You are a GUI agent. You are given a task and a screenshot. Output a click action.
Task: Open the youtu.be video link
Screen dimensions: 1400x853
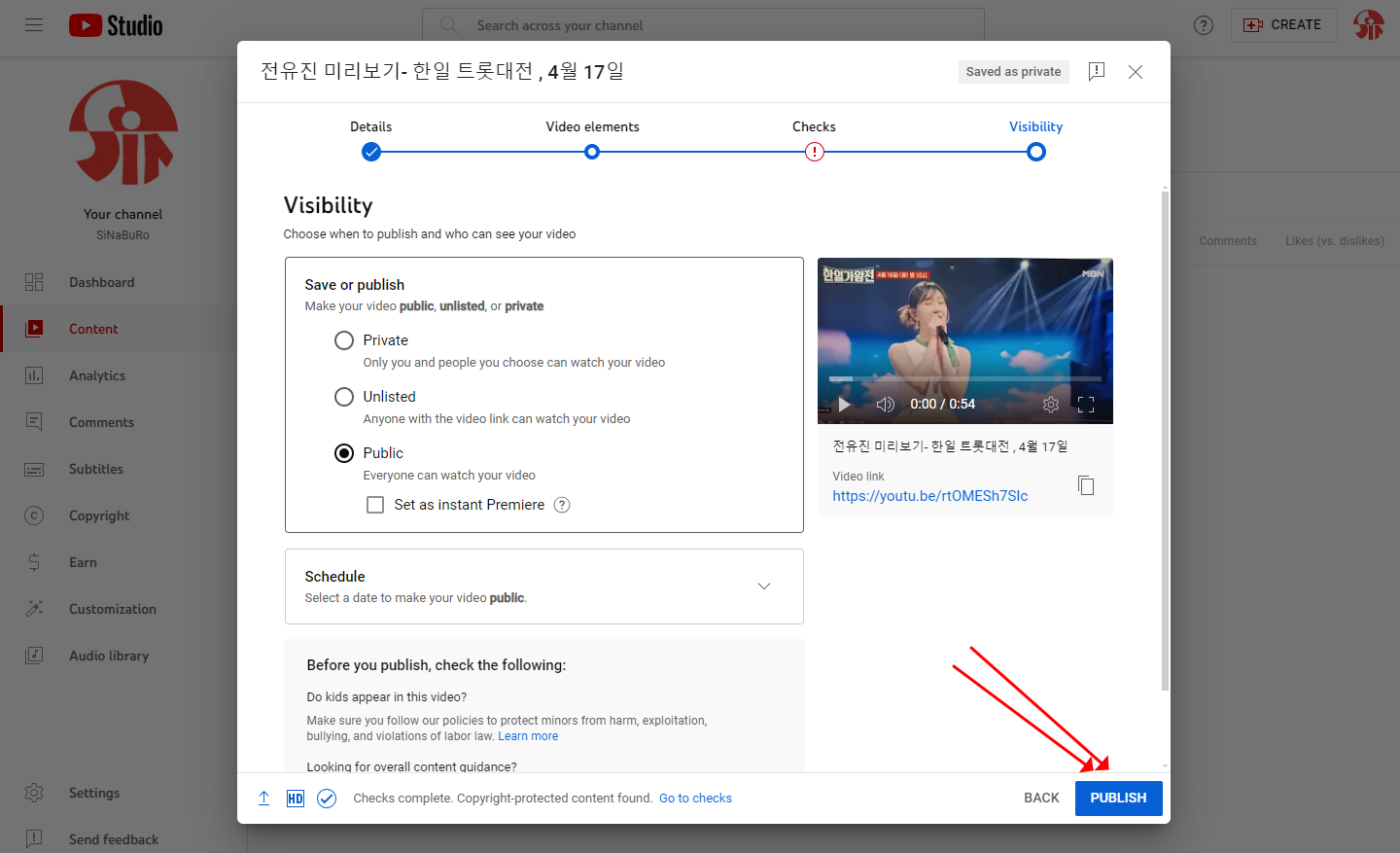[x=929, y=496]
